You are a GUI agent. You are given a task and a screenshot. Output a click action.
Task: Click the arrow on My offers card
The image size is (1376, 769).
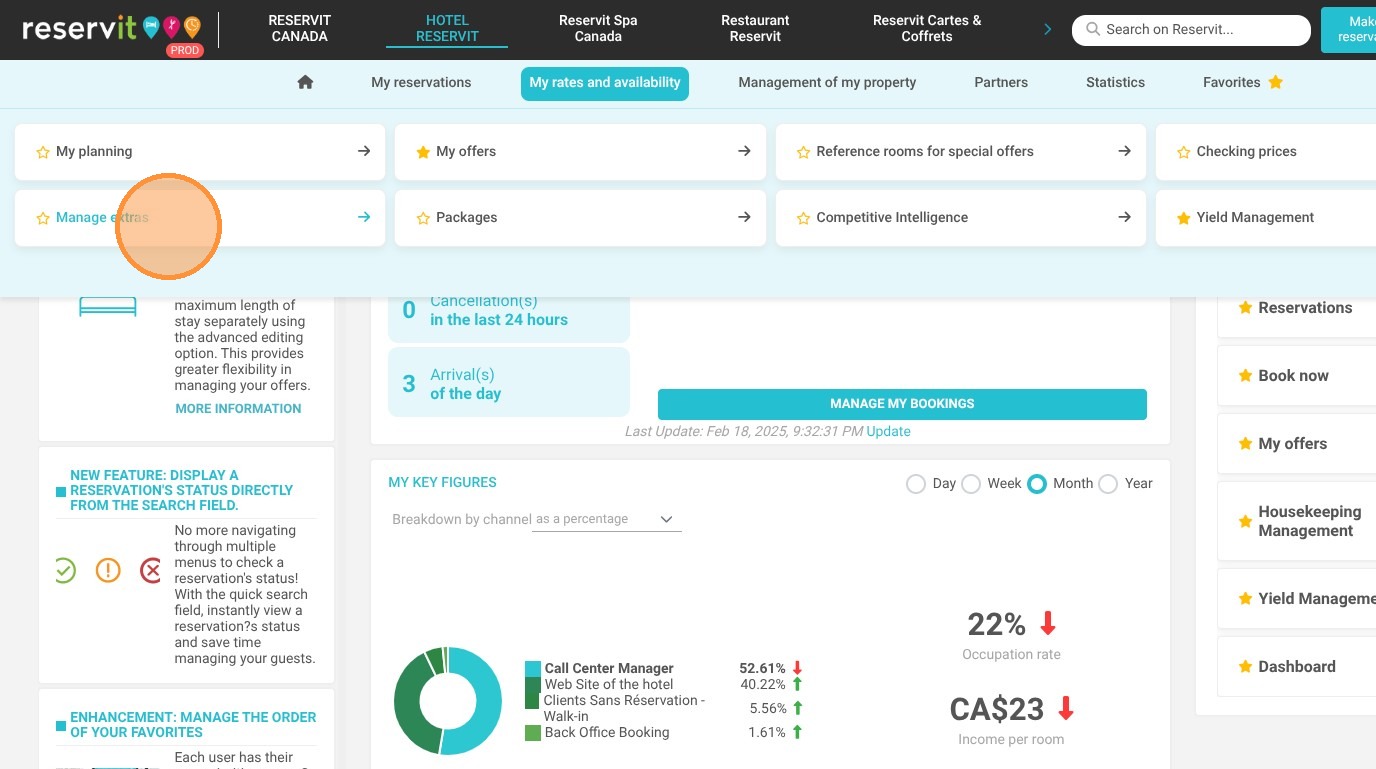pyautogui.click(x=744, y=151)
